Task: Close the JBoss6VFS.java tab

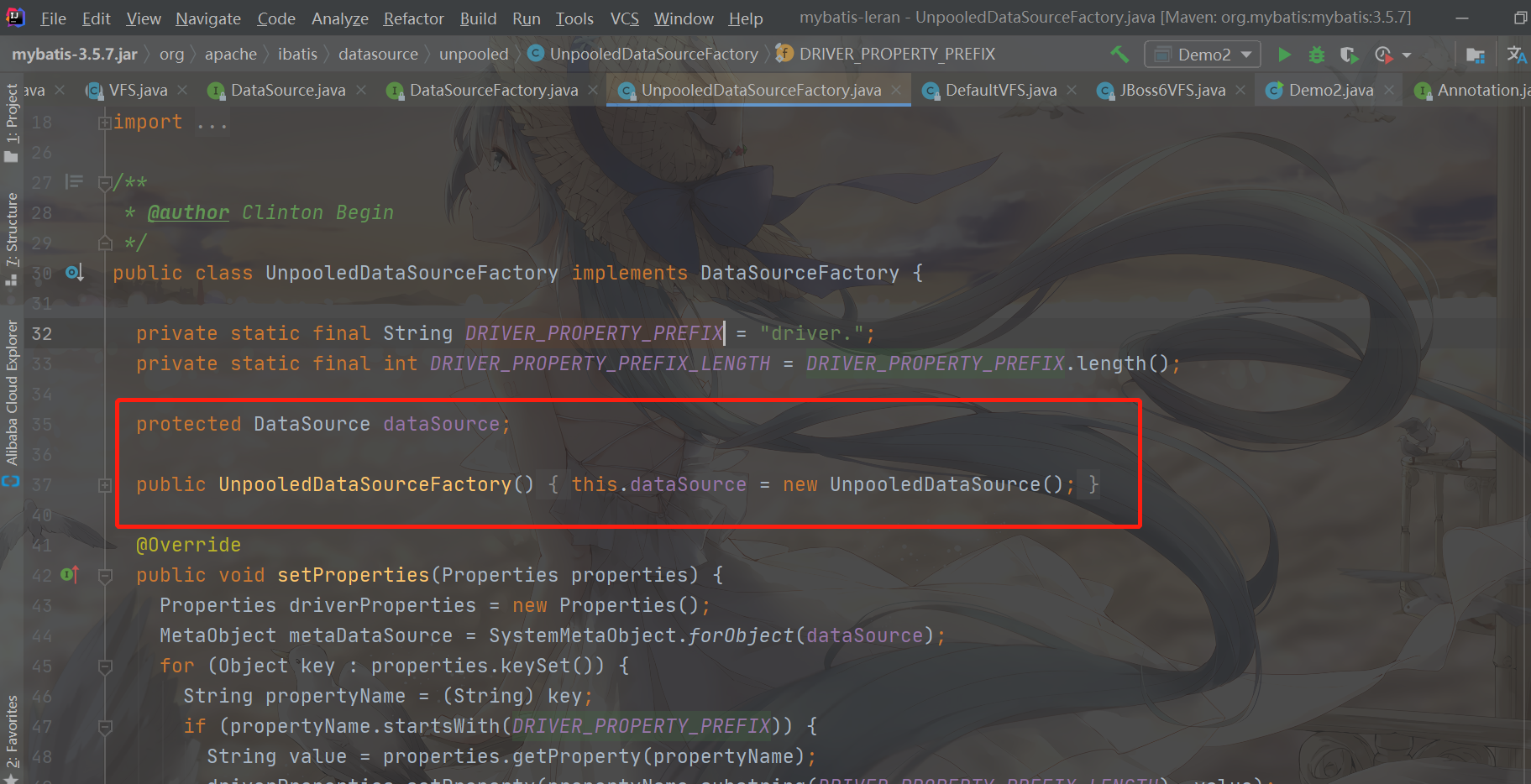Action: (x=1240, y=90)
